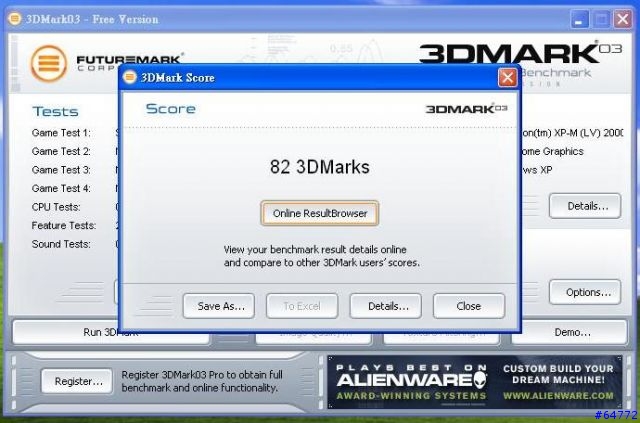This screenshot has height=423, width=640.
Task: Click Save As in score dialog
Action: click(x=219, y=306)
